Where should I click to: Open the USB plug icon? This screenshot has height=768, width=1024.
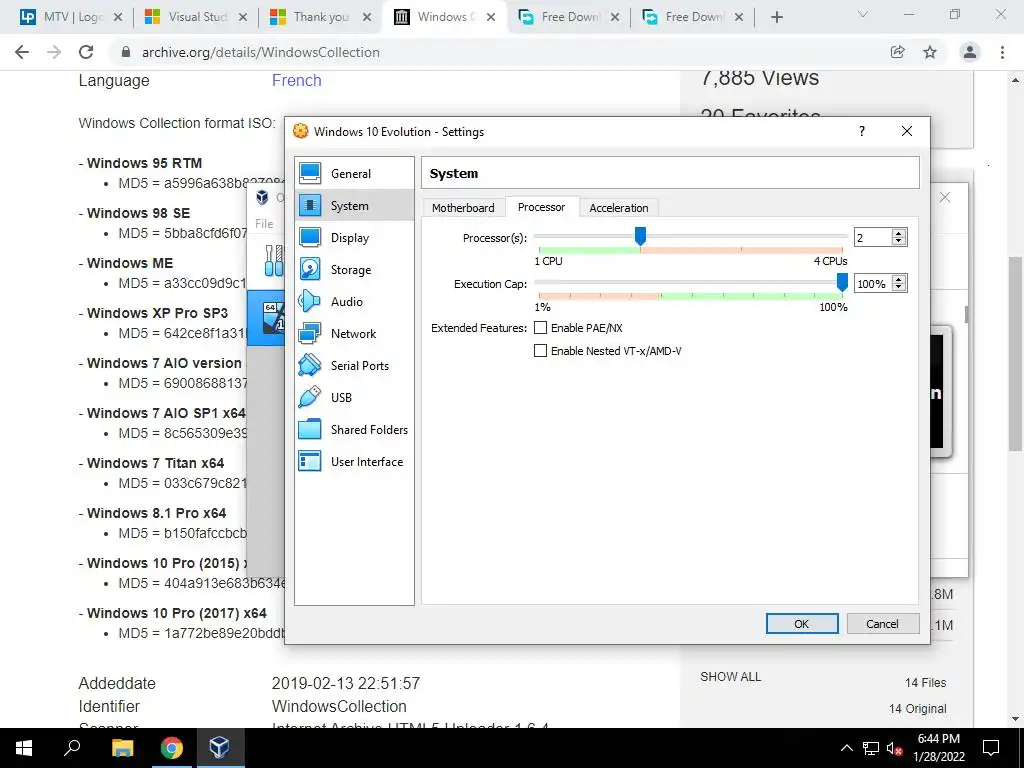pos(310,397)
